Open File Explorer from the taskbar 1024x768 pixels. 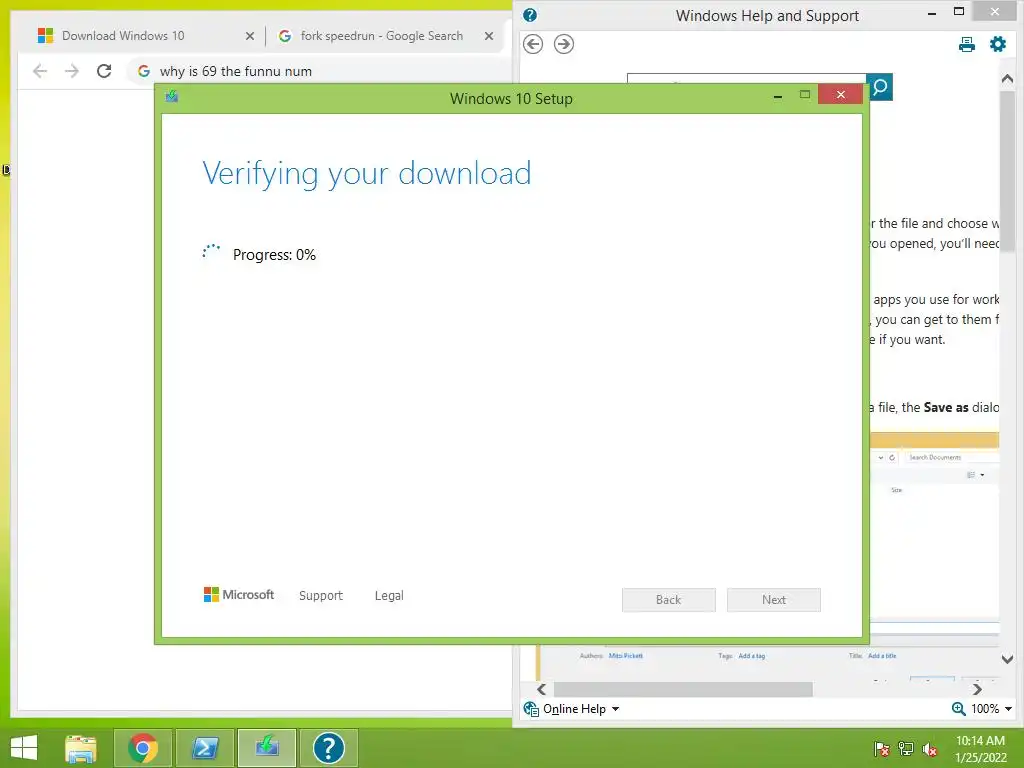[81, 748]
